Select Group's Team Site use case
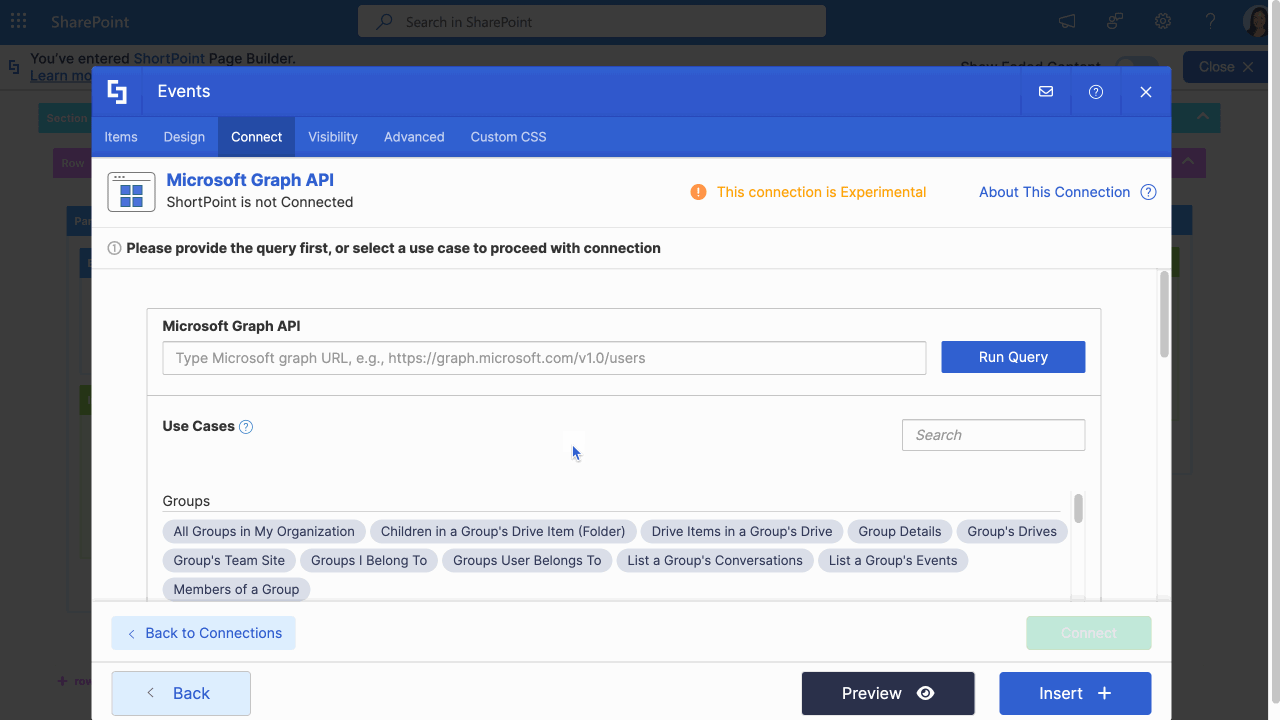Screen dimensions: 1280x720 (229, 560)
